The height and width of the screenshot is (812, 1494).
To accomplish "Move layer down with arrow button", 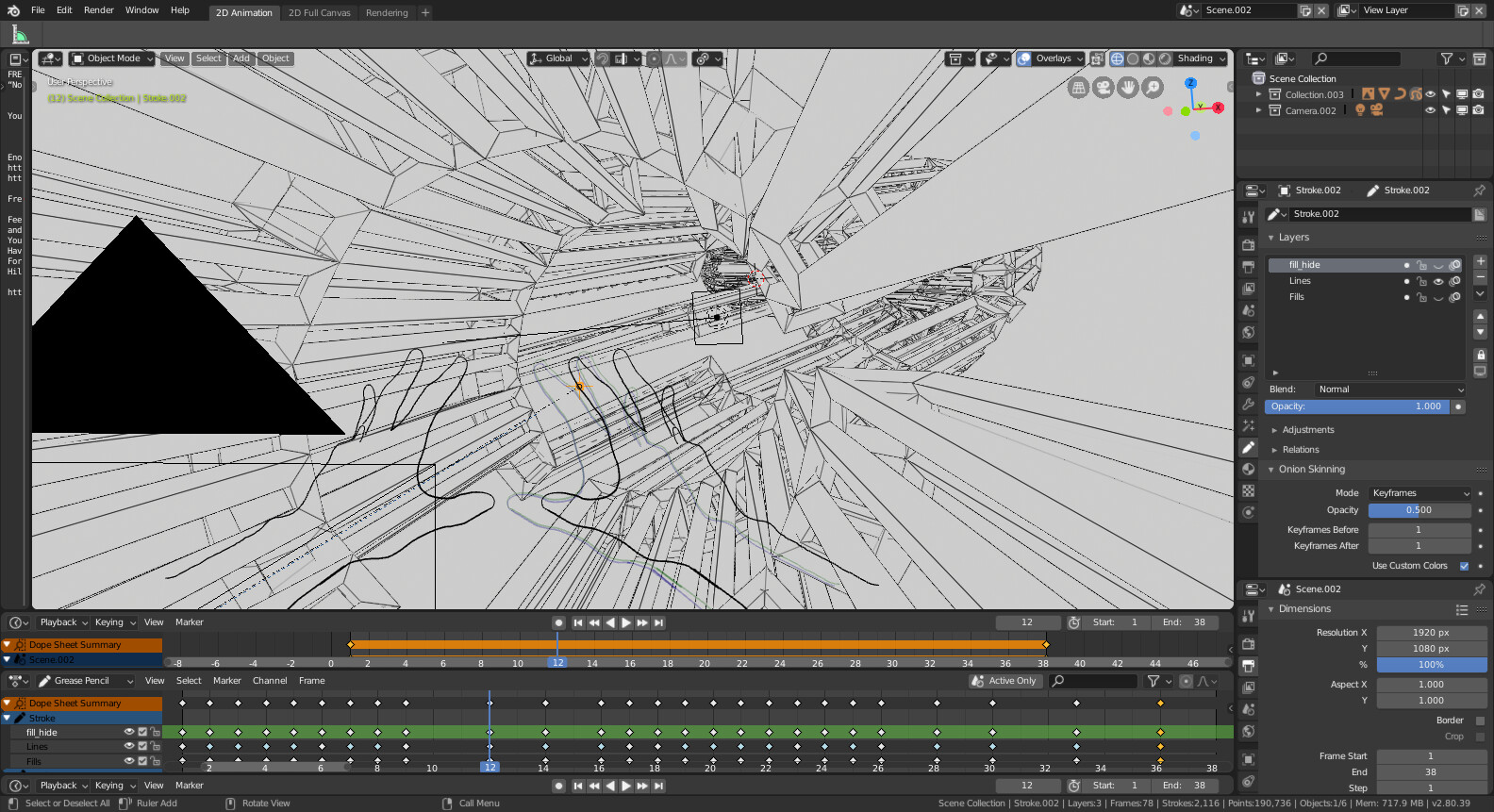I will coord(1480,332).
